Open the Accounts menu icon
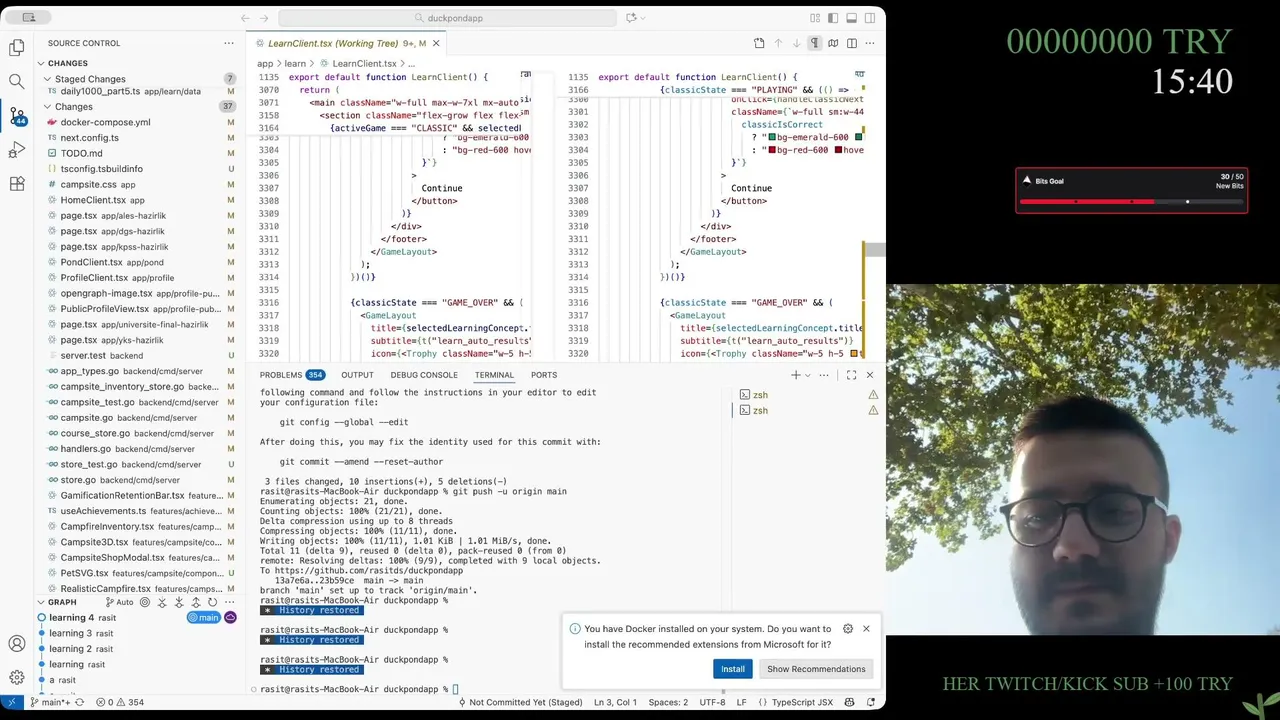This screenshot has height=720, width=1280. tap(17, 644)
